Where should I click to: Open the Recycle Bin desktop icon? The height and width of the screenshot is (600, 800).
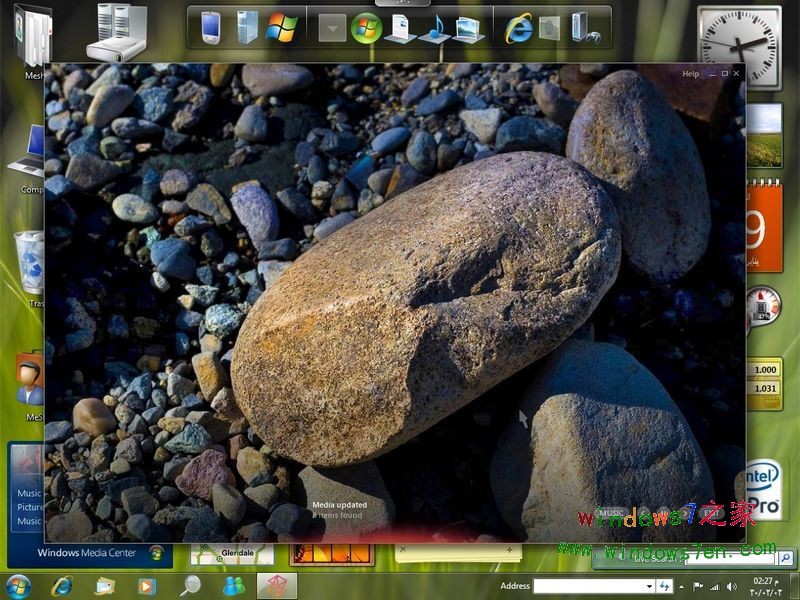pyautogui.click(x=30, y=258)
